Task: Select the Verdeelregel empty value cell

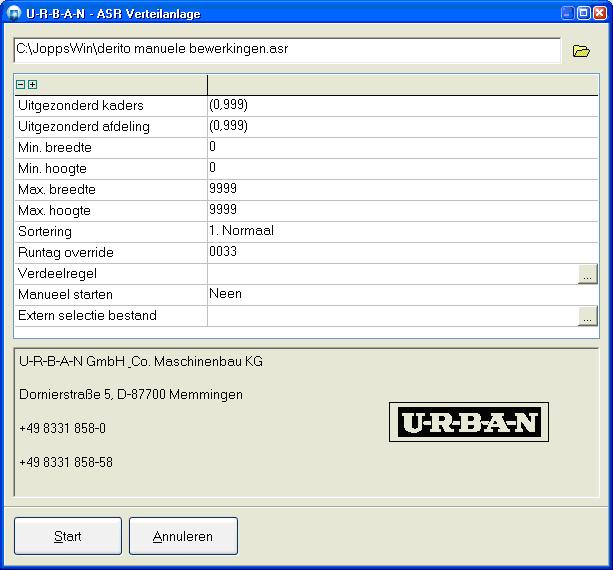Action: [393, 274]
